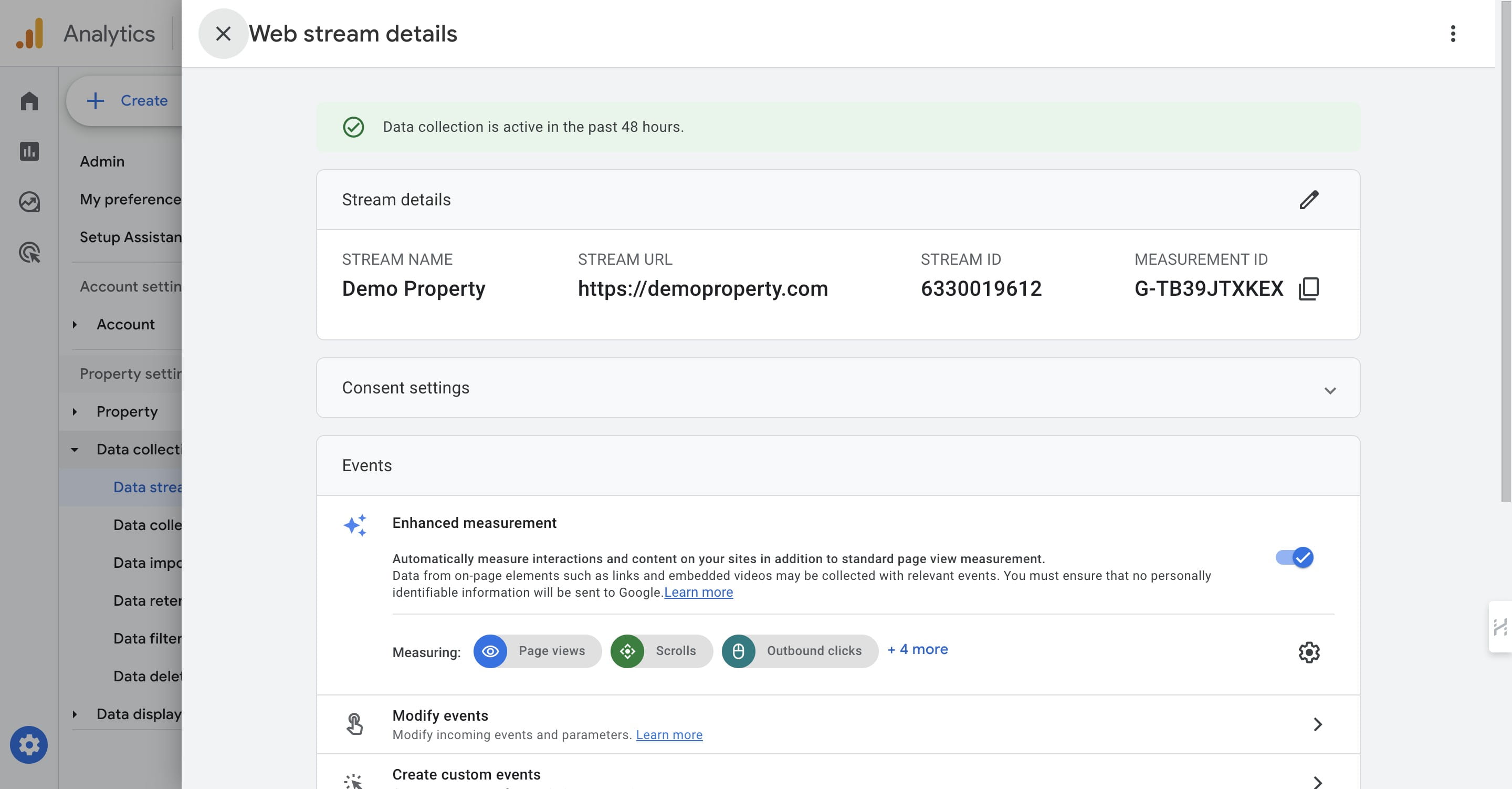This screenshot has width=1512, height=789.
Task: Click the Admin gear button
Action: coord(29,744)
